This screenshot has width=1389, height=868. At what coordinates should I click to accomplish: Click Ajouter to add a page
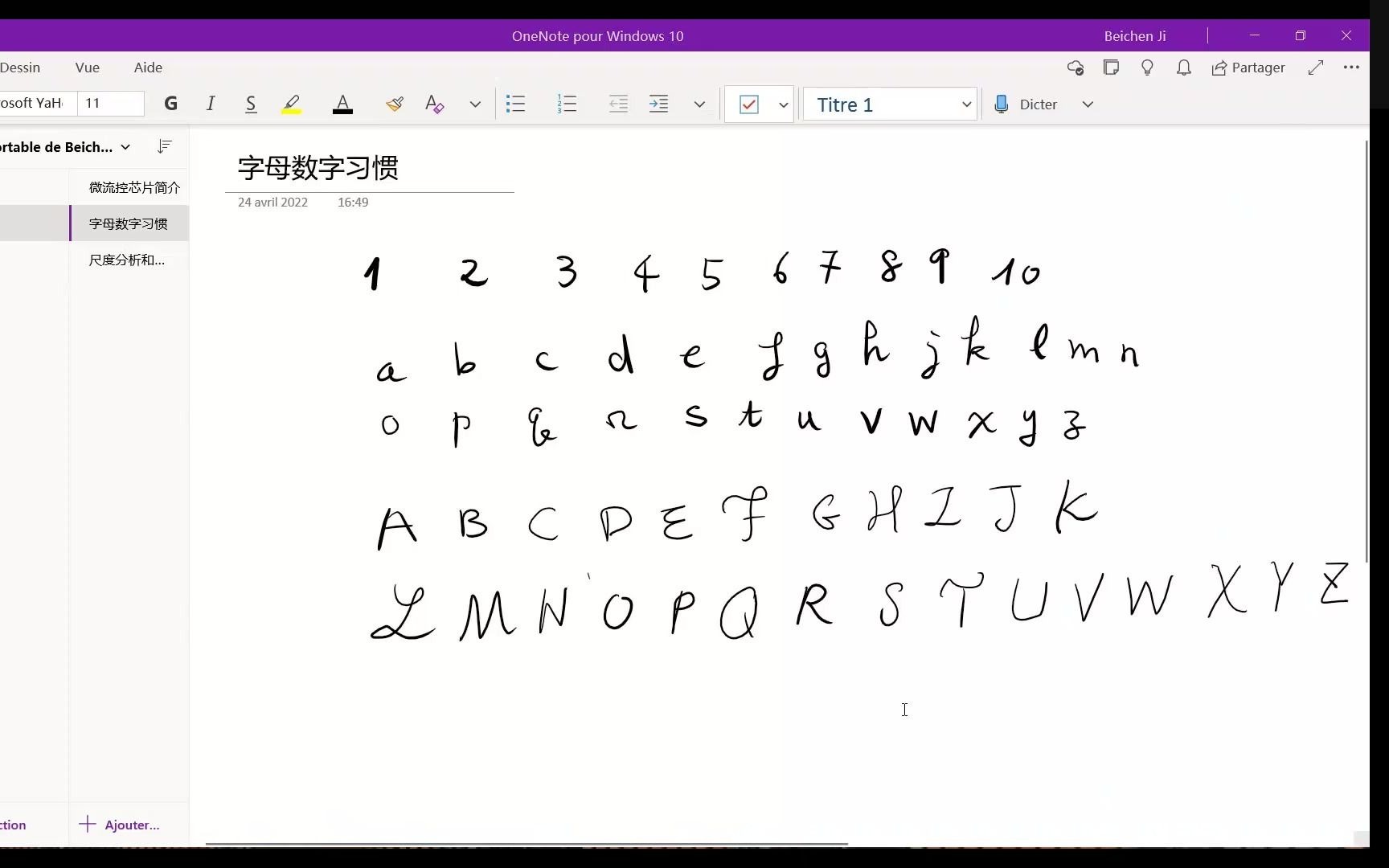point(120,825)
